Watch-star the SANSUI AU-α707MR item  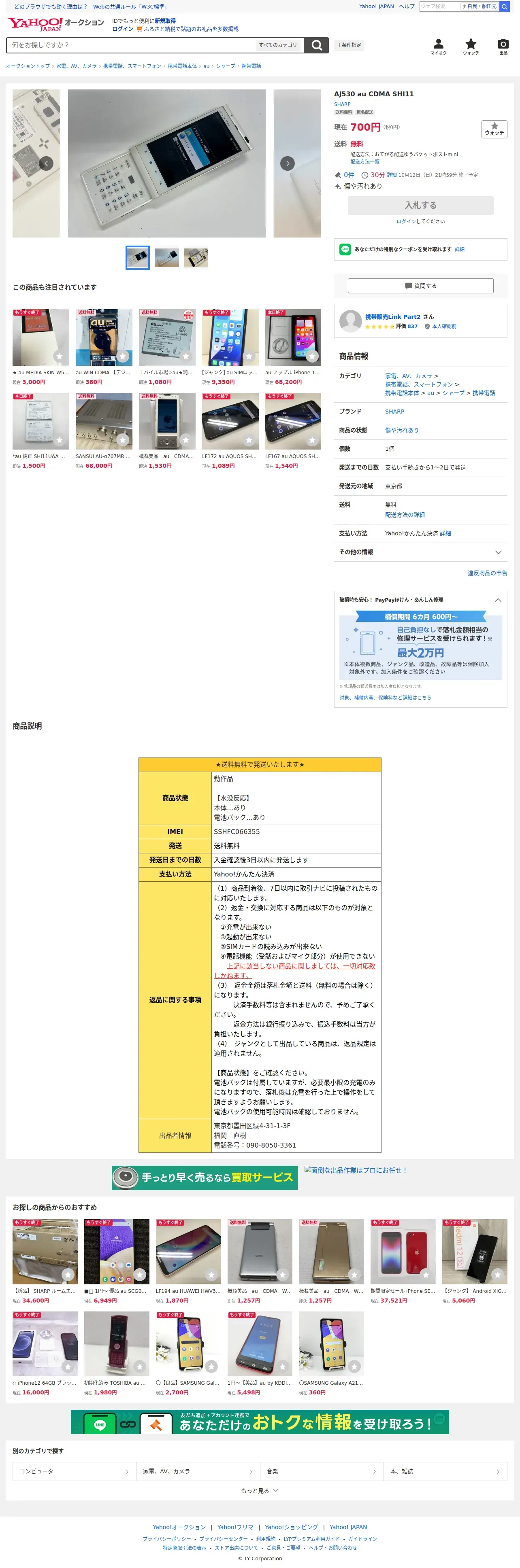[122, 440]
